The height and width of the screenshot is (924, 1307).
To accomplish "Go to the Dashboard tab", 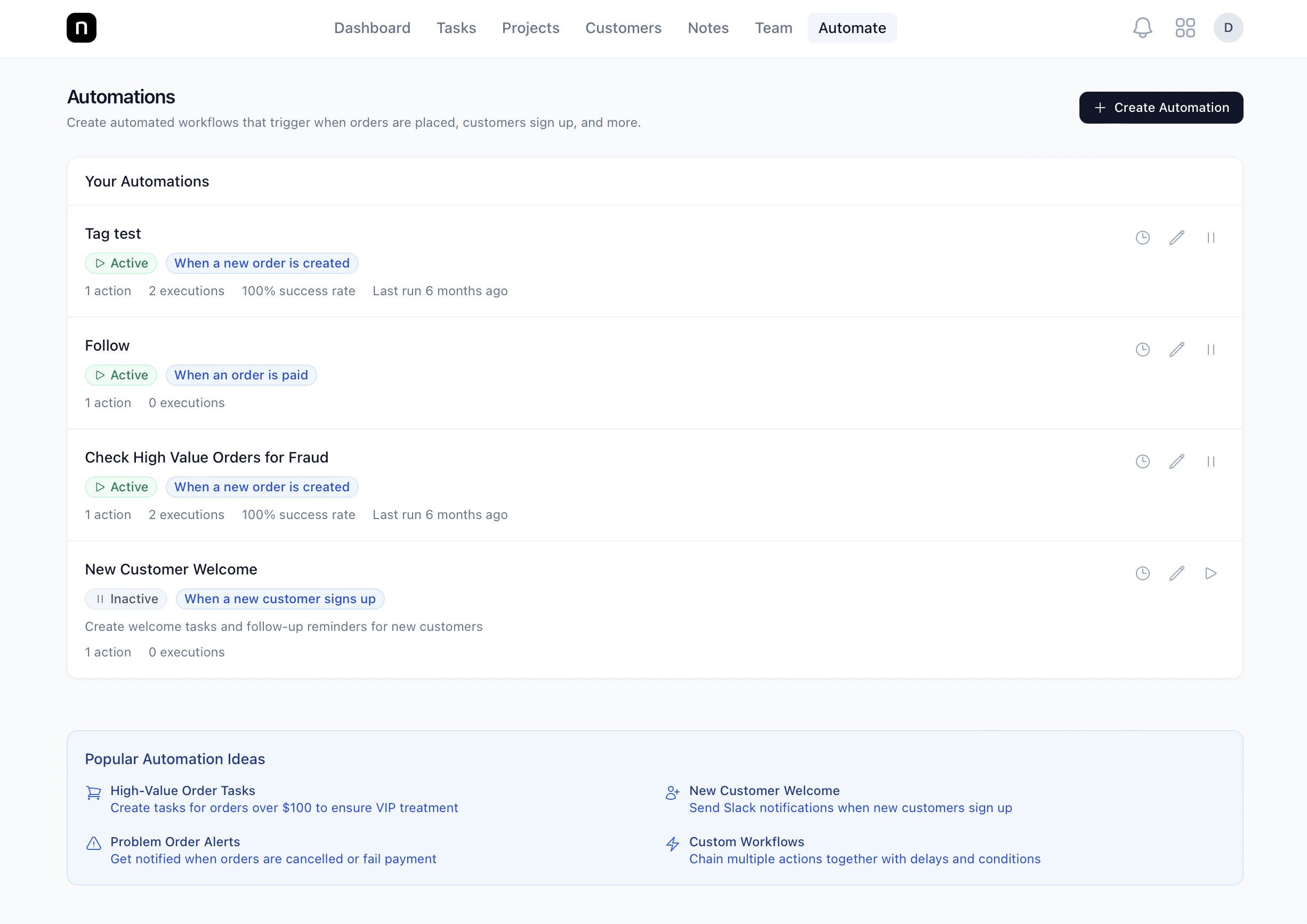I will [372, 28].
